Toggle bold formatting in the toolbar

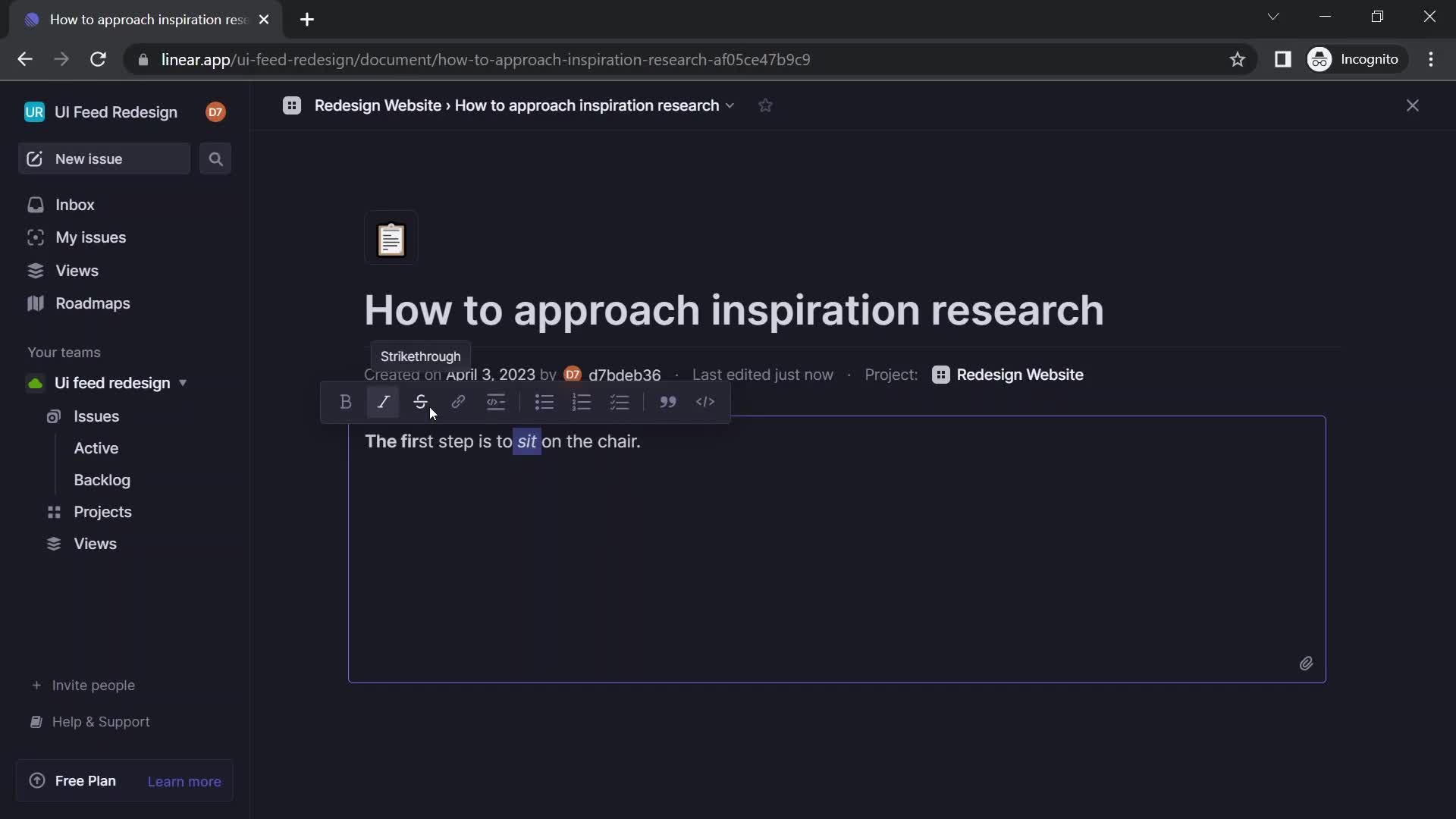pos(346,402)
